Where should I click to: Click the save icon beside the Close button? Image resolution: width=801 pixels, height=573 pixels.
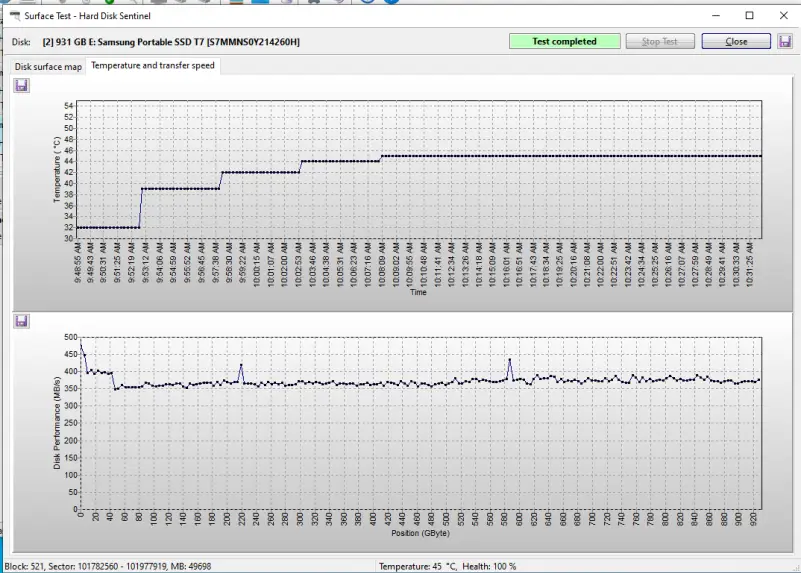[785, 41]
